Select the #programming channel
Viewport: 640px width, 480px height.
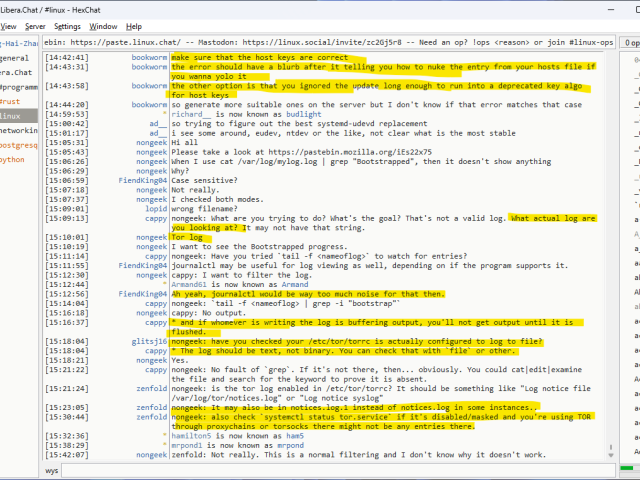(18, 88)
